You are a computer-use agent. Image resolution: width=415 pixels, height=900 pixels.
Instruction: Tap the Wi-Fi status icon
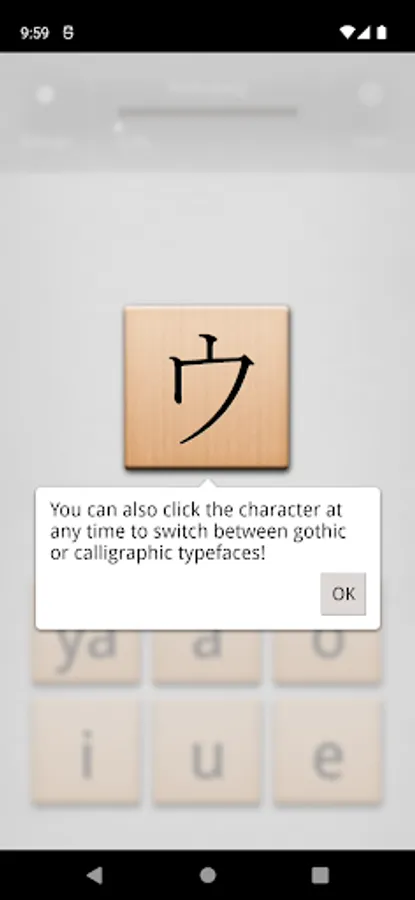click(x=347, y=33)
